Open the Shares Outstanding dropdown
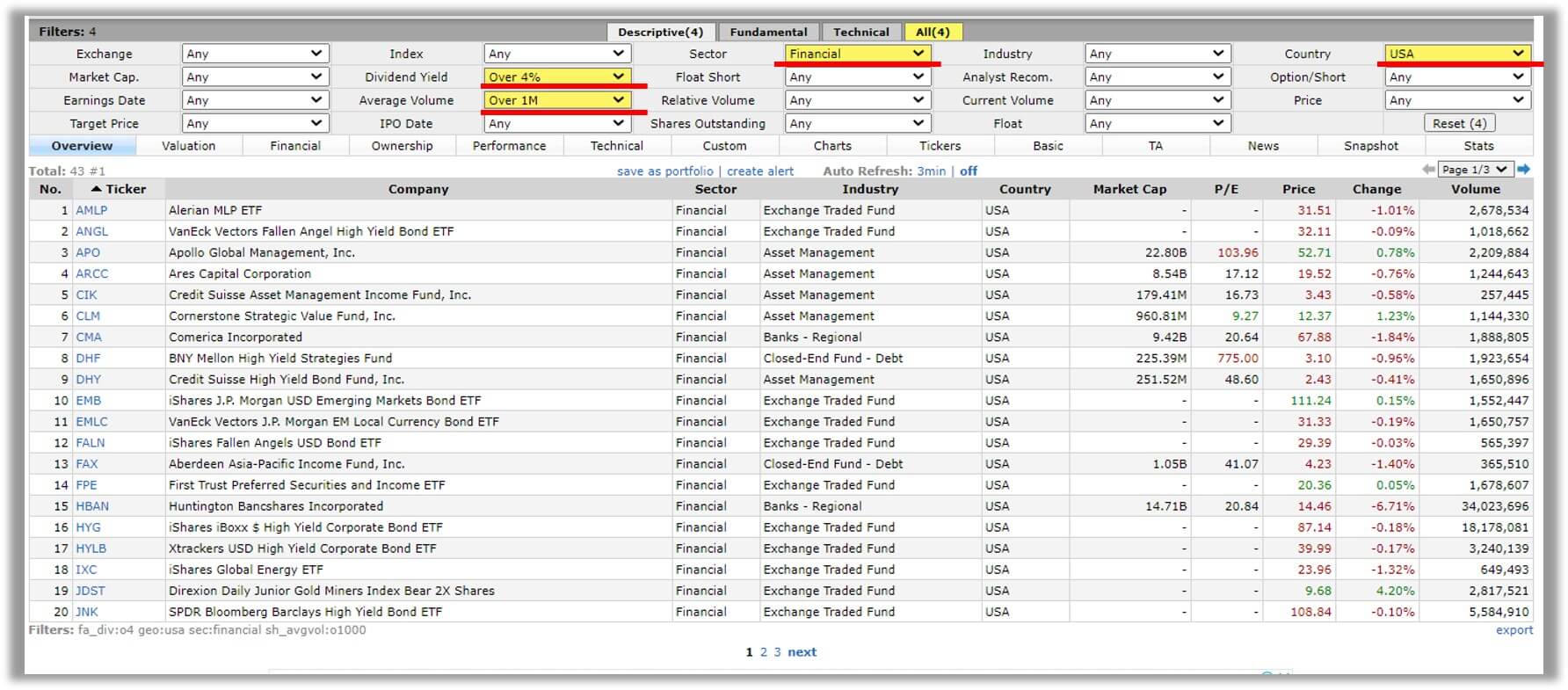The height and width of the screenshot is (690, 1568). click(x=857, y=124)
